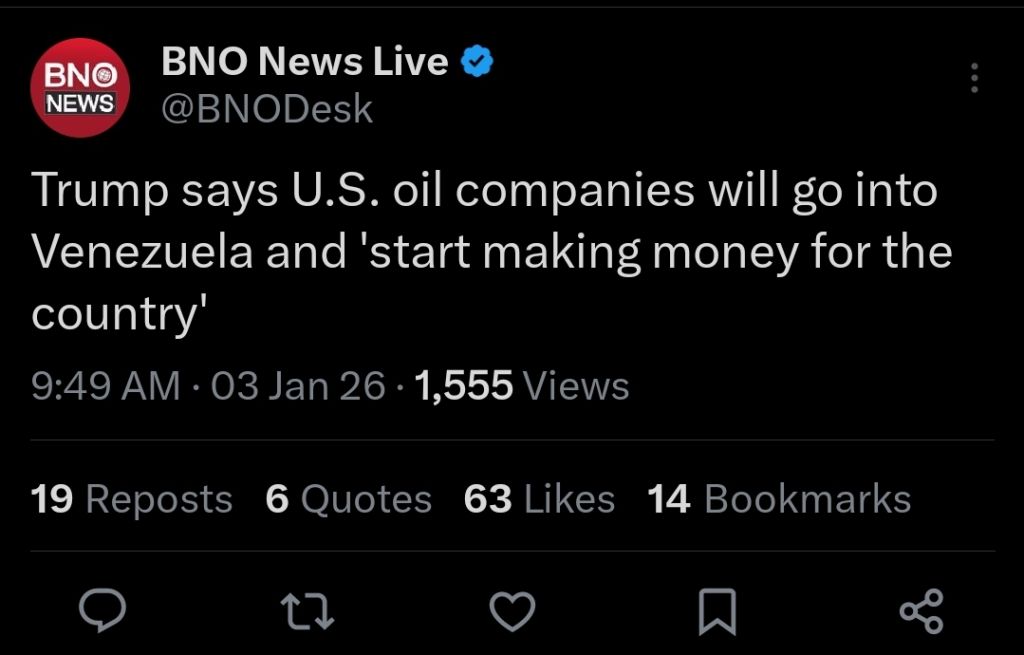View the 1,555 Views analytics
The width and height of the screenshot is (1024, 655).
(521, 385)
